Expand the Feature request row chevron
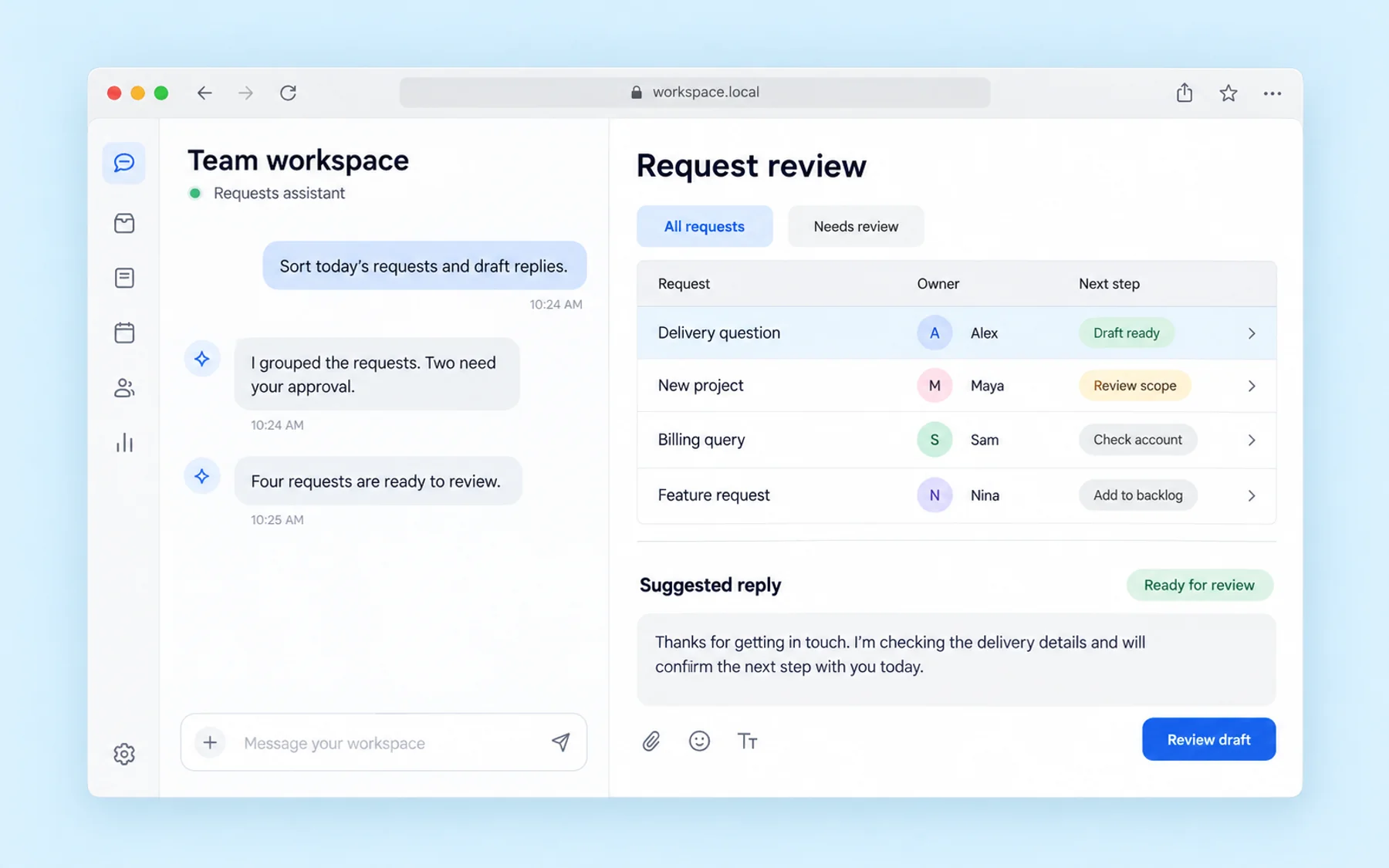The height and width of the screenshot is (868, 1389). (1252, 495)
